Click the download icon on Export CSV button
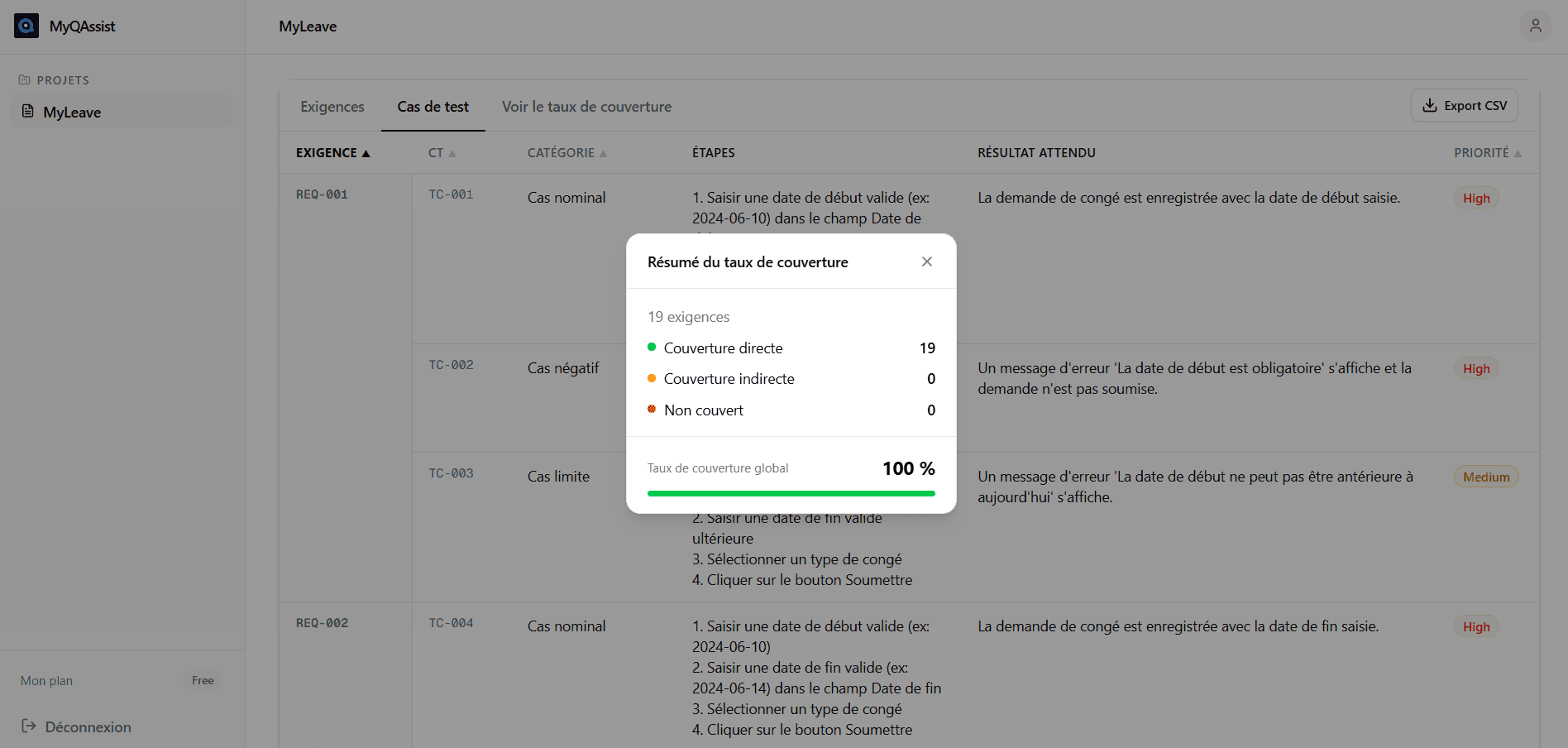1568x748 pixels. click(x=1429, y=105)
